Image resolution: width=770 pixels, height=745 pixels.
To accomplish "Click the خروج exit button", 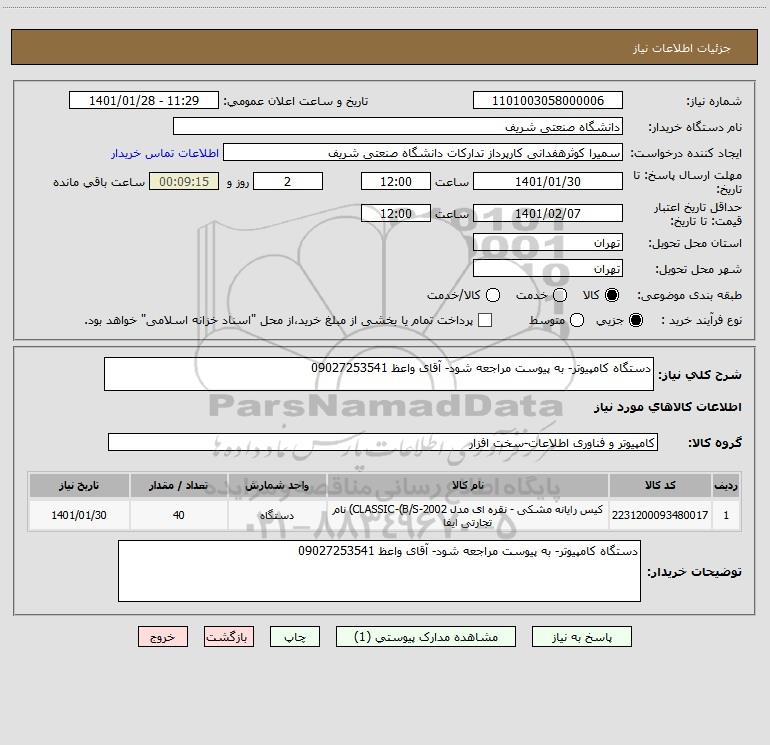I will pyautogui.click(x=163, y=637).
